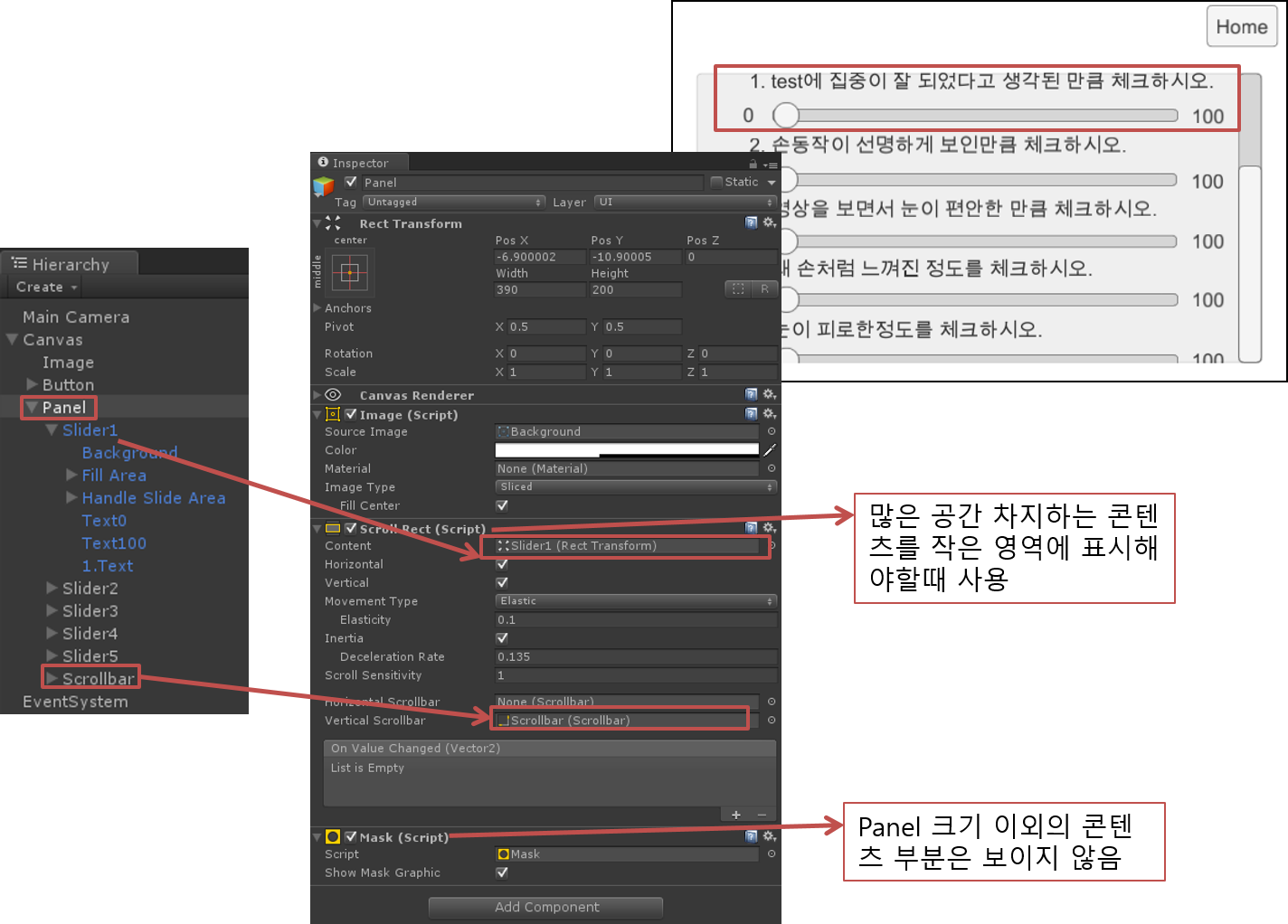Select Text100 in Hierarchy
1288x924 pixels.
pos(114,542)
